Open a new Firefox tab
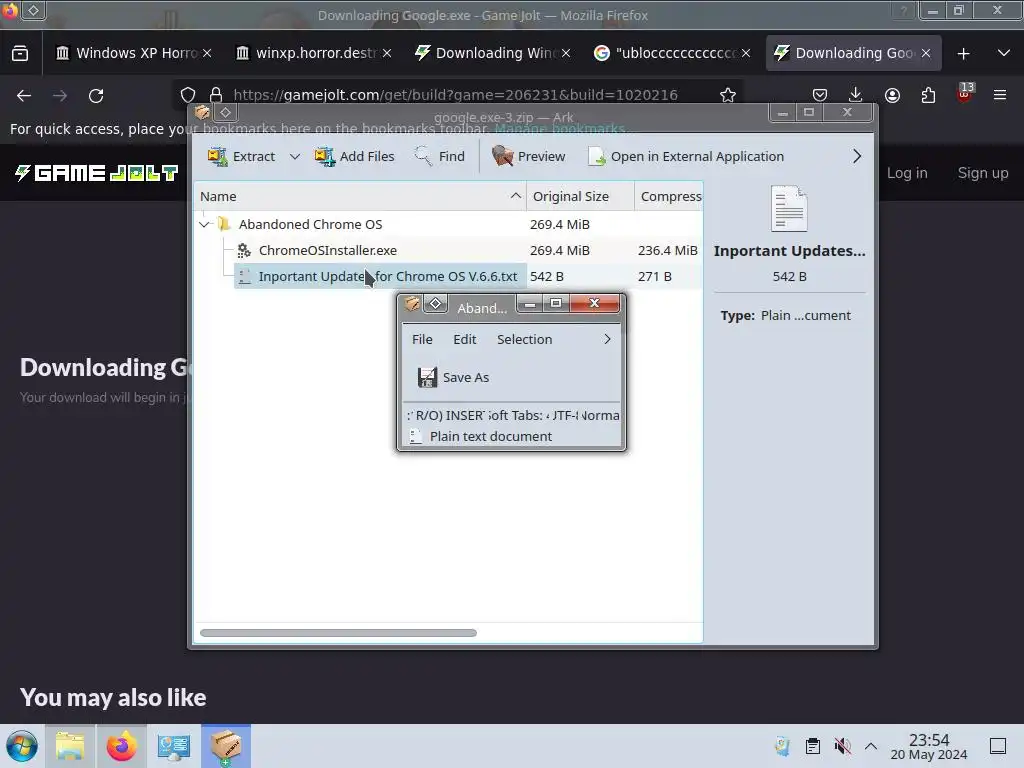The width and height of the screenshot is (1024, 768). point(963,54)
